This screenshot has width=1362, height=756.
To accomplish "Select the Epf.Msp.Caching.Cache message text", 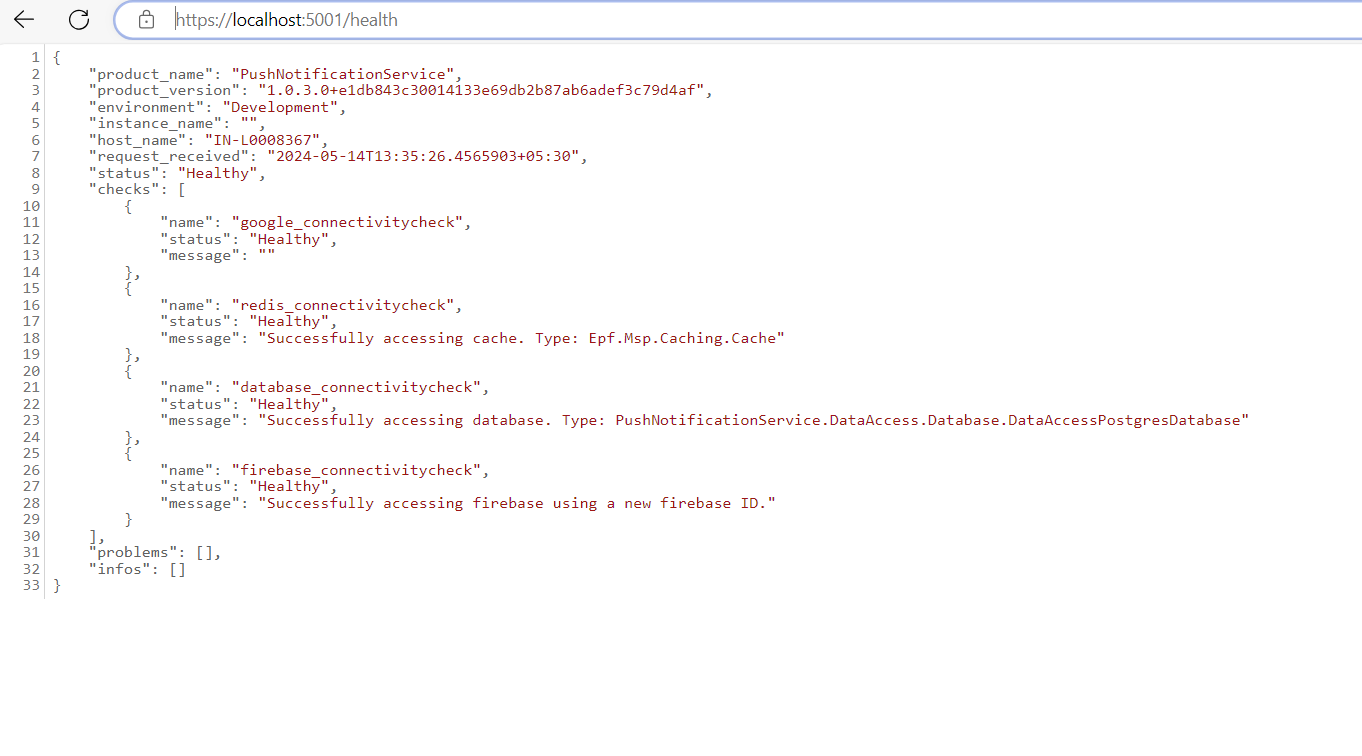I will click(x=687, y=337).
